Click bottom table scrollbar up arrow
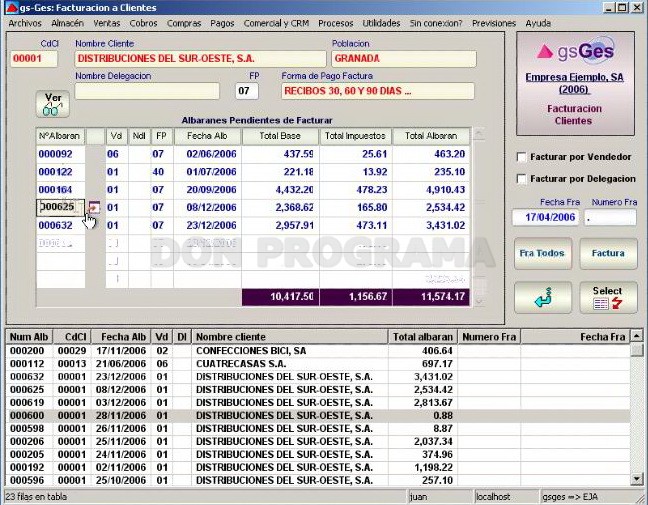 tap(636, 336)
